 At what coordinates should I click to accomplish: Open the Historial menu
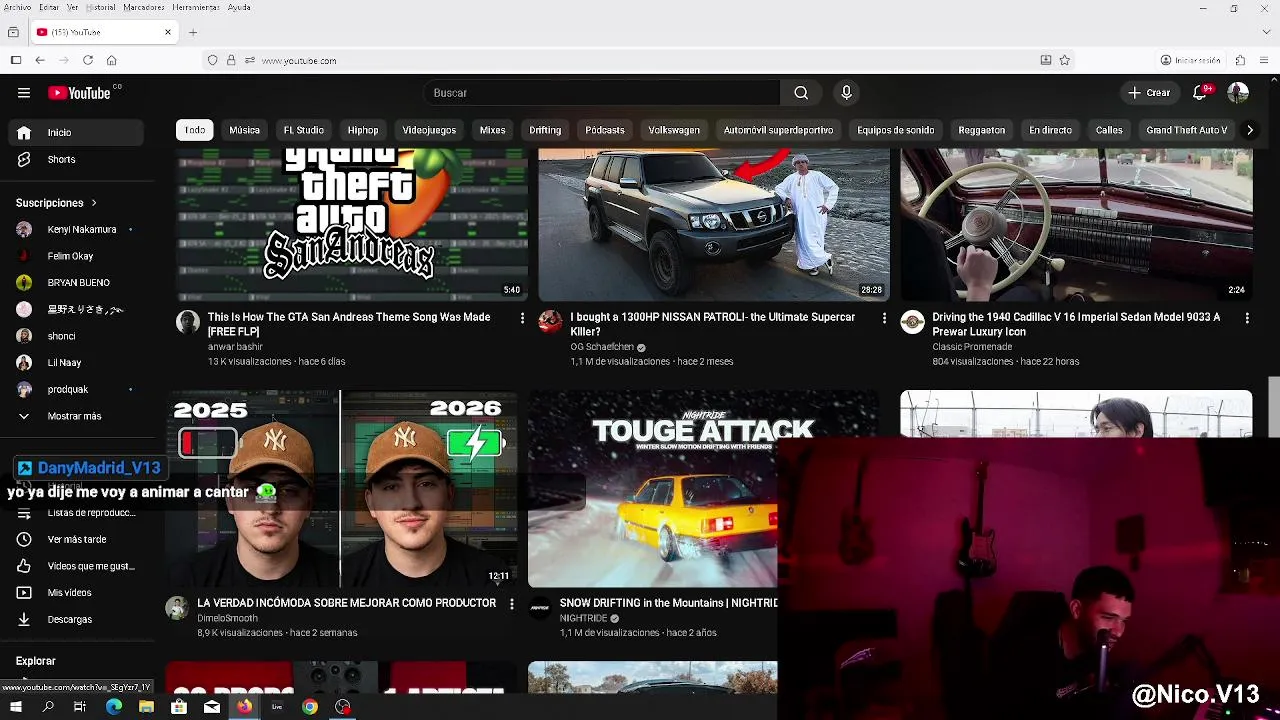pyautogui.click(x=100, y=7)
